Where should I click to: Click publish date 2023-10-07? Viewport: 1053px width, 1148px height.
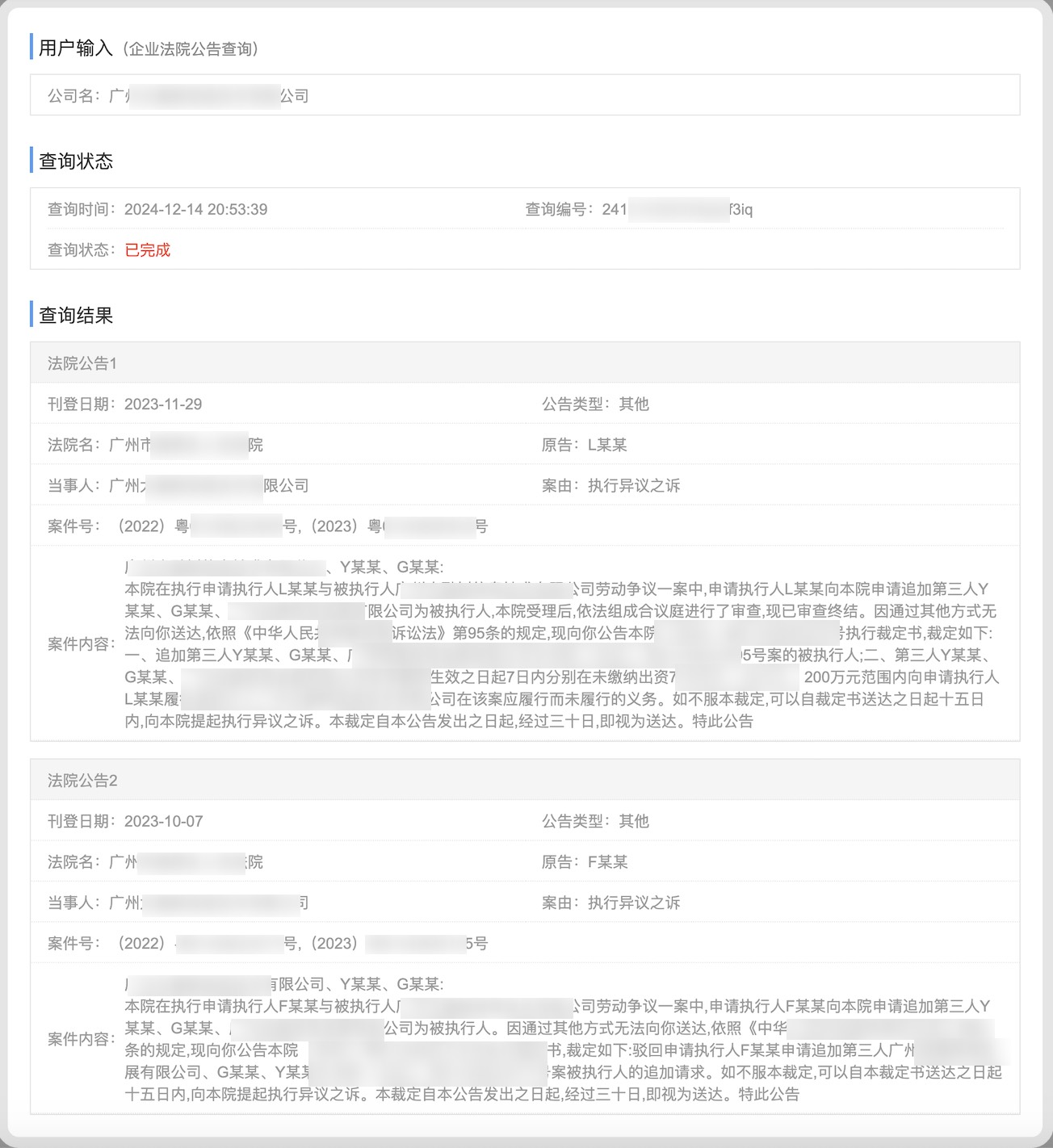163,821
